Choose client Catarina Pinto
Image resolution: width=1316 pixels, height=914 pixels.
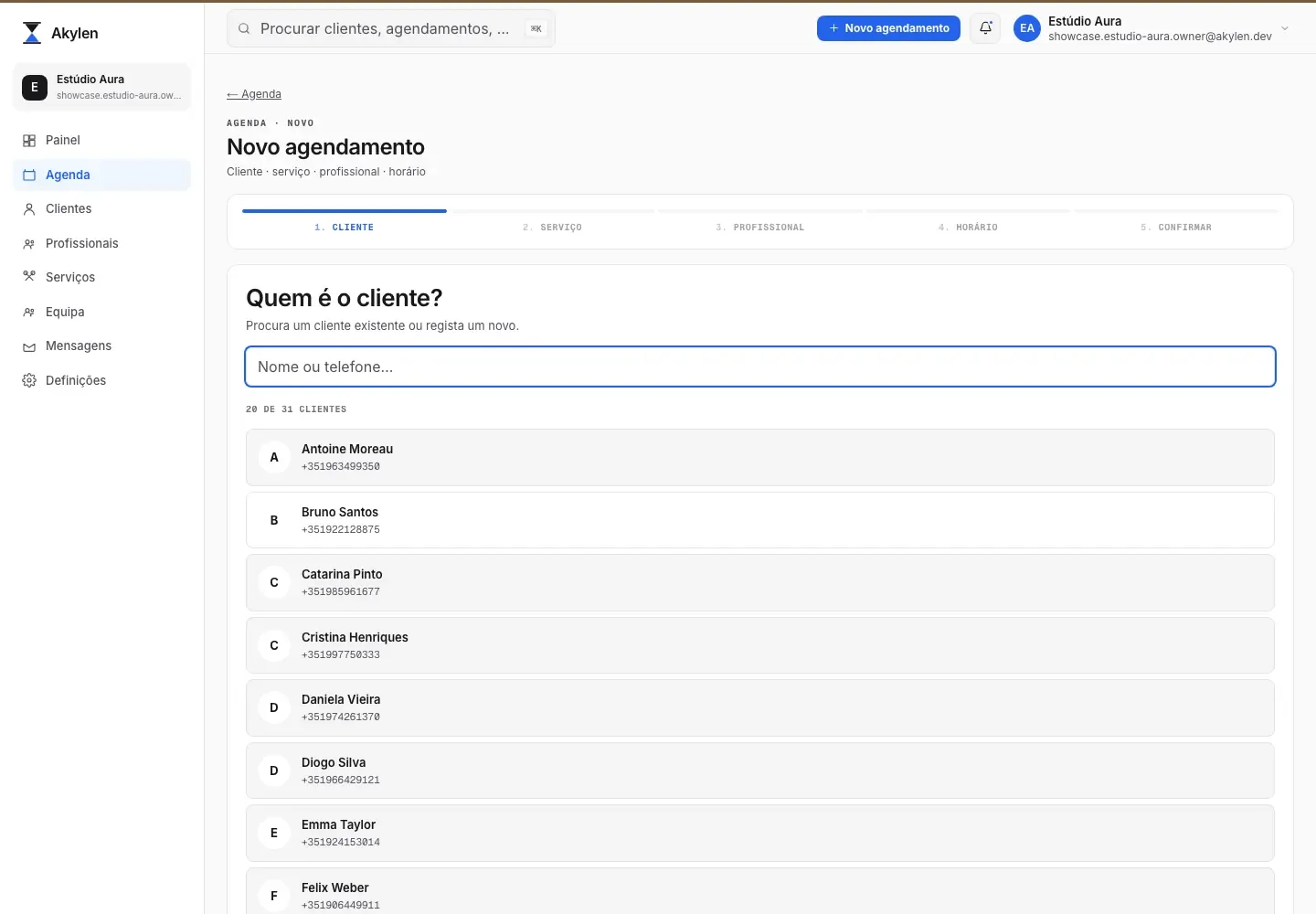[x=760, y=583]
